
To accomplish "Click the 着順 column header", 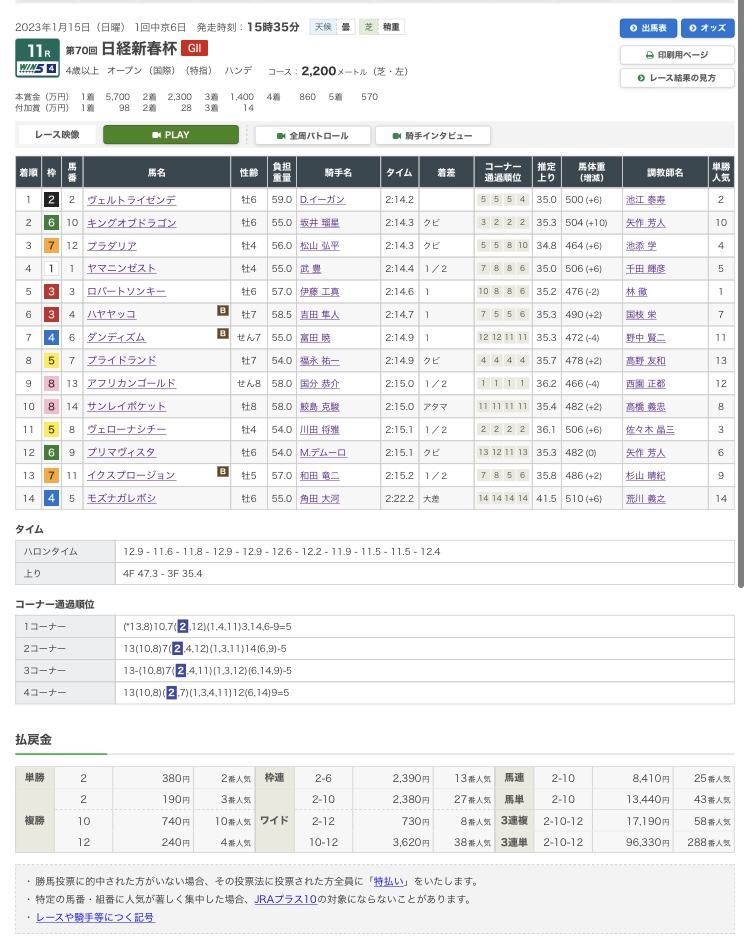I will click(x=28, y=172).
